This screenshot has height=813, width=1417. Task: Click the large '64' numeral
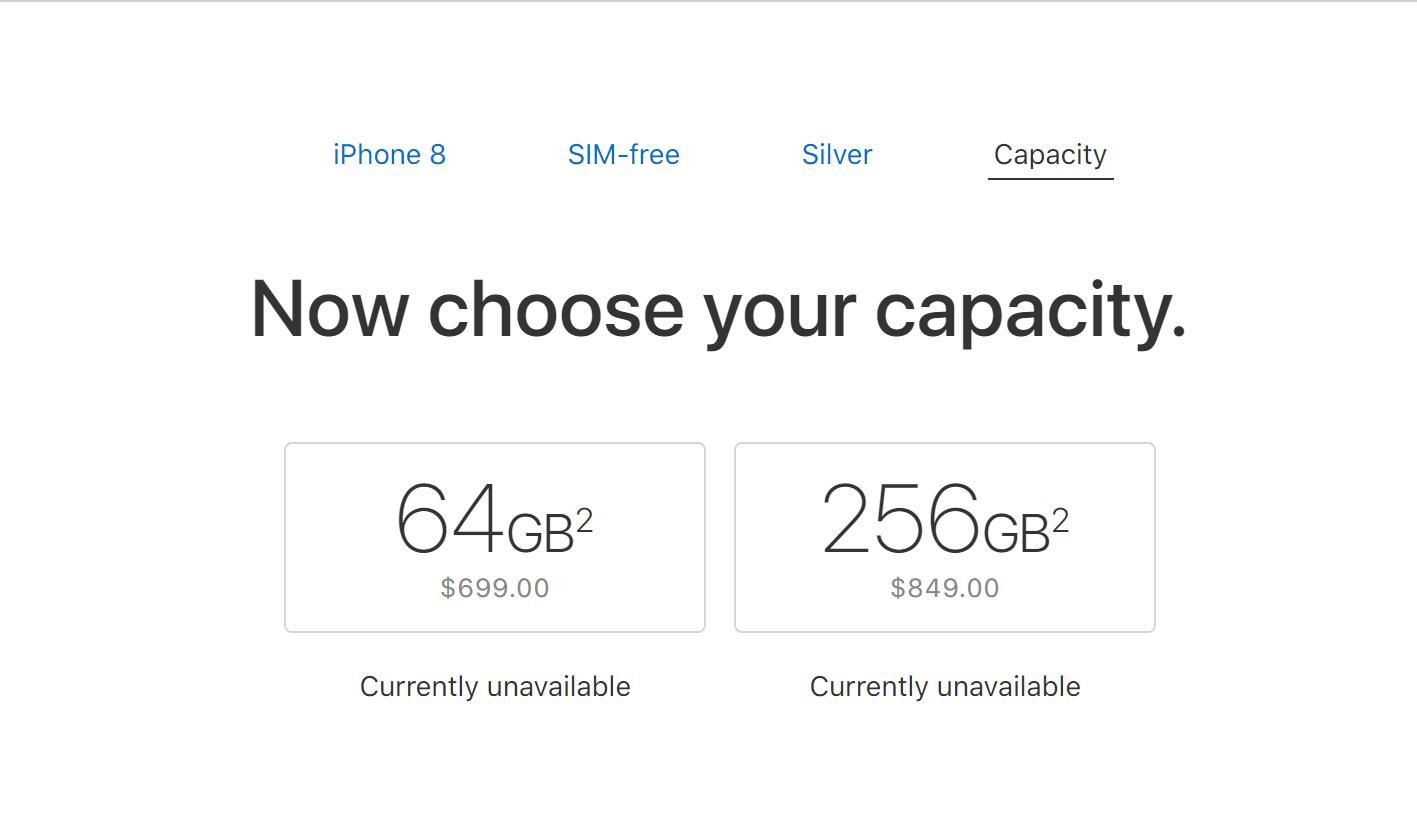(x=450, y=519)
